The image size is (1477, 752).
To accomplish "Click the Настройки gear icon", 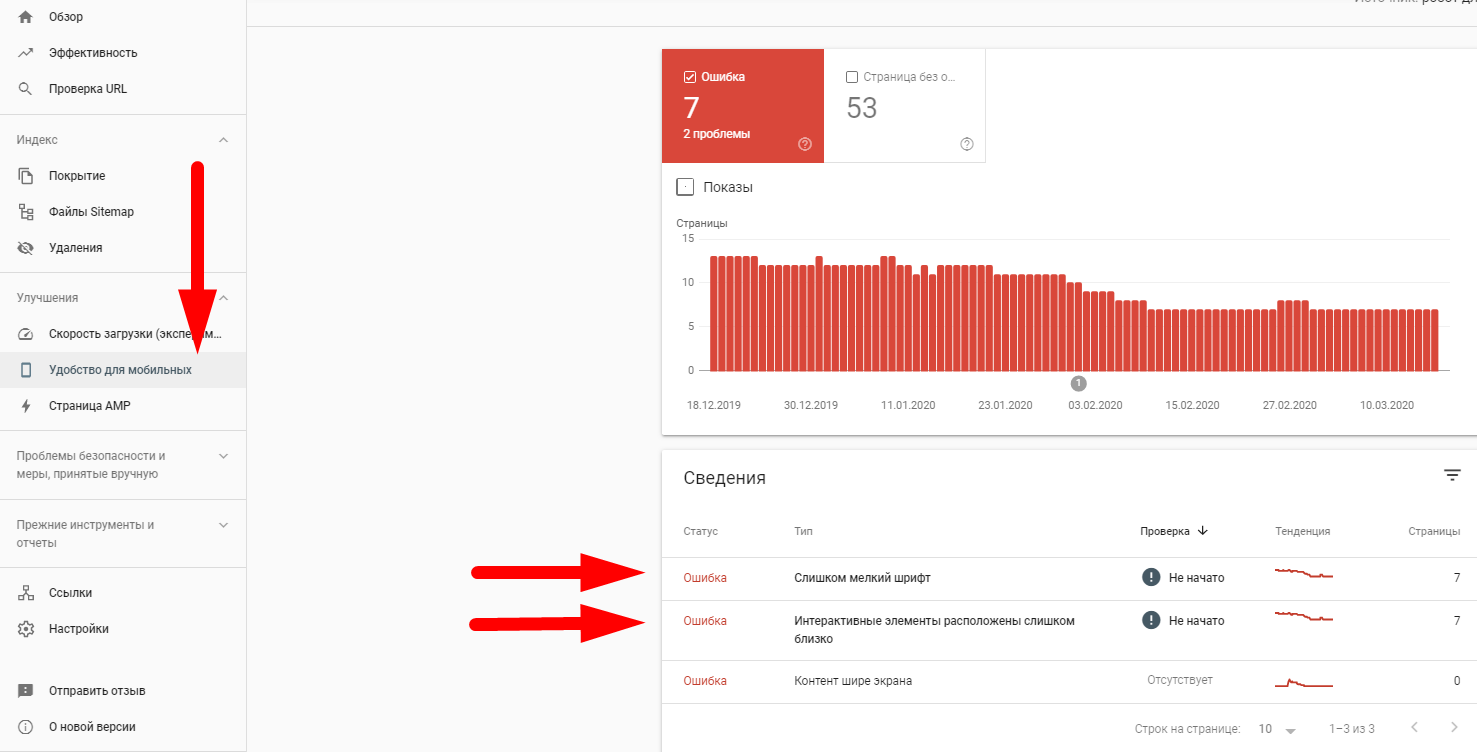I will (x=26, y=629).
